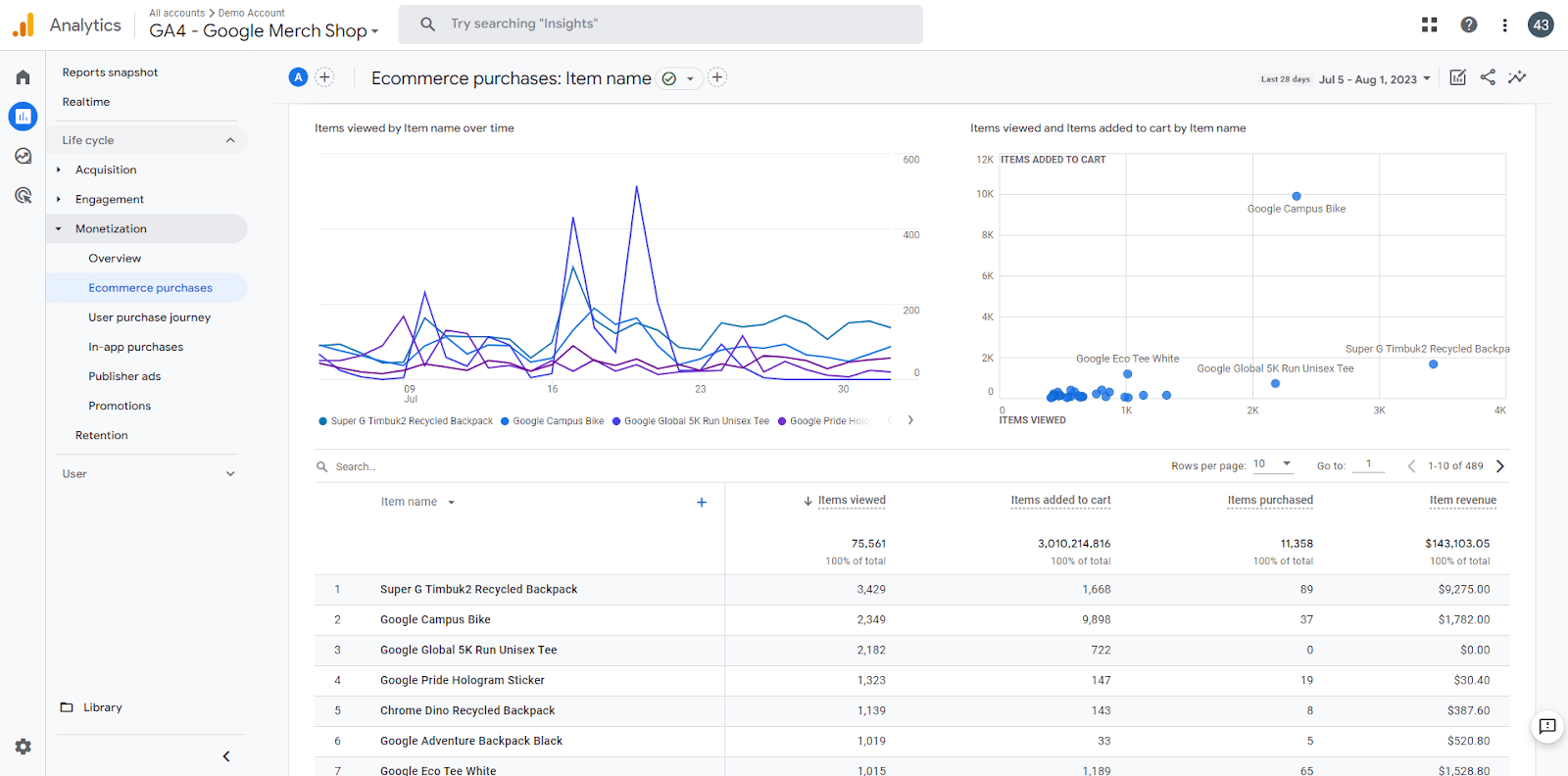This screenshot has height=776, width=1568.
Task: Toggle Super G Timbuk2 Recycled Backpack legend series
Action: [x=406, y=421]
